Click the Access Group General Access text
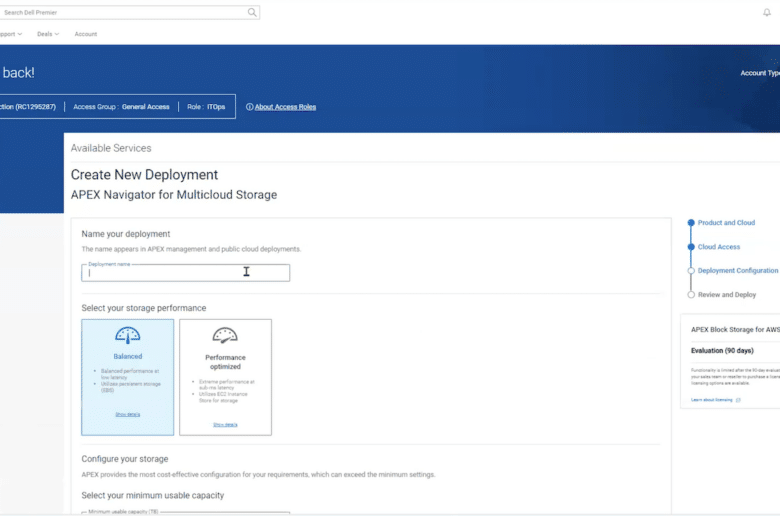The width and height of the screenshot is (780, 516). pos(121,107)
